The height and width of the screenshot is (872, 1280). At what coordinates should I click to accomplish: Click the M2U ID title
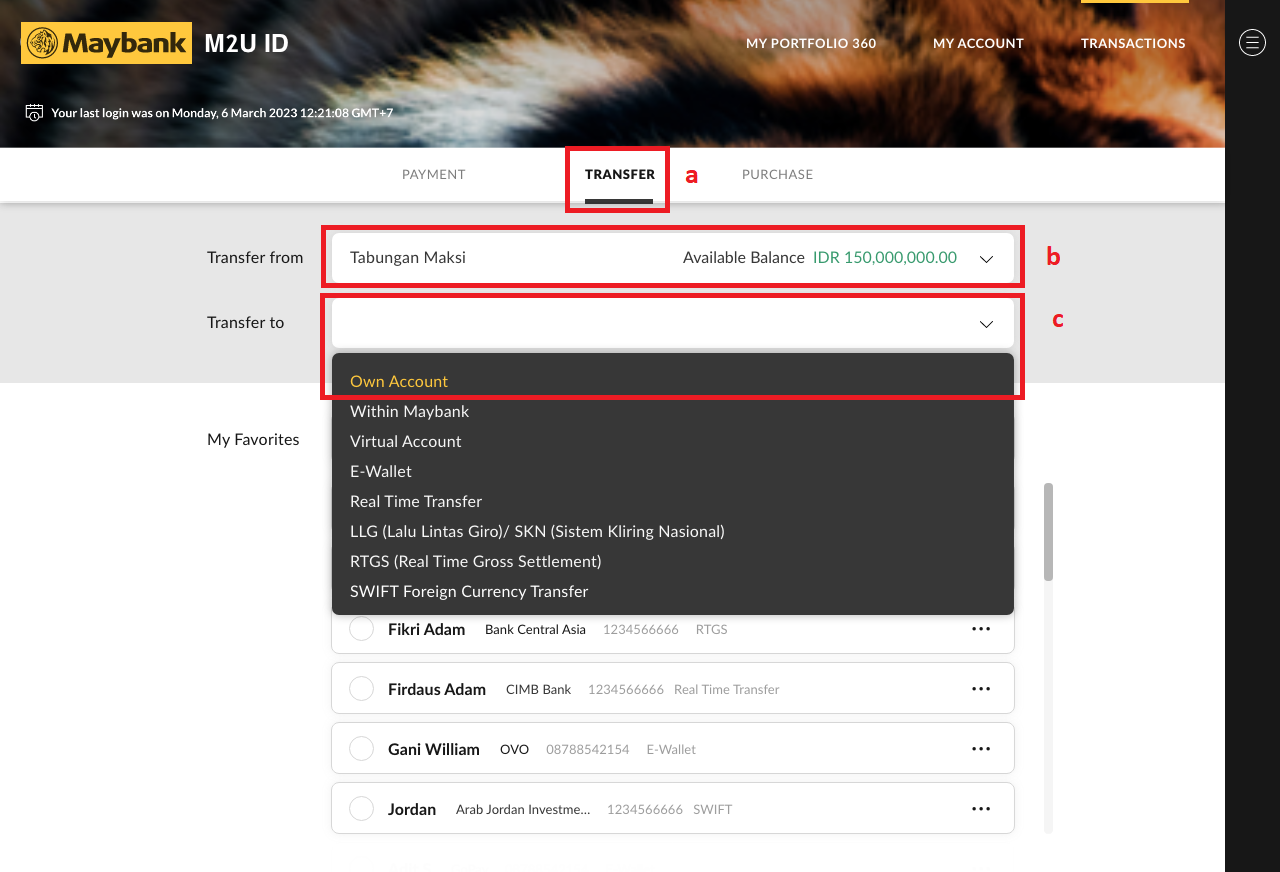tap(246, 43)
